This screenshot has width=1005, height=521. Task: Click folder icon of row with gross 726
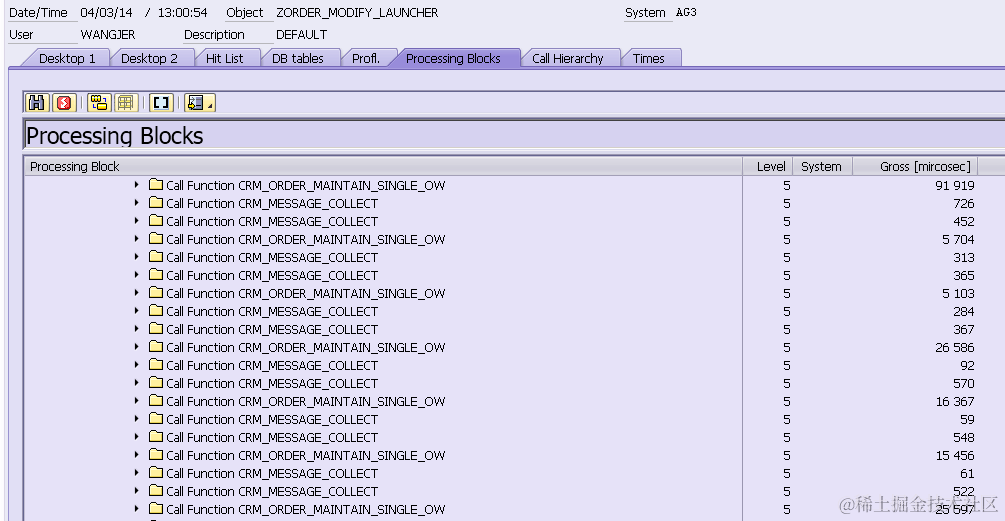point(156,203)
